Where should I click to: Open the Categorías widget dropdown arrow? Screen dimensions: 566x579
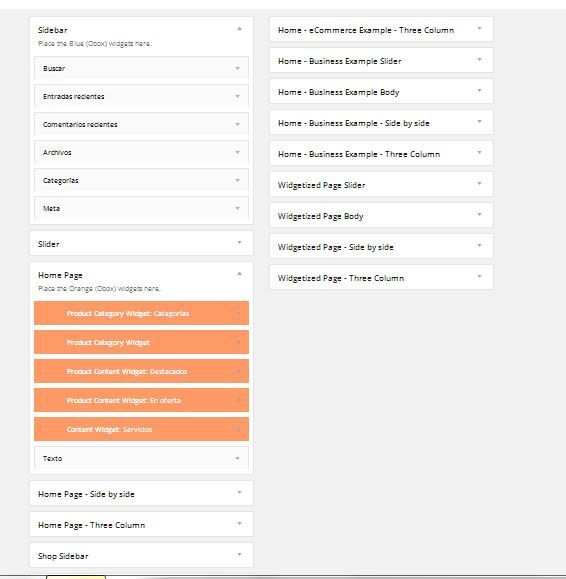click(237, 180)
